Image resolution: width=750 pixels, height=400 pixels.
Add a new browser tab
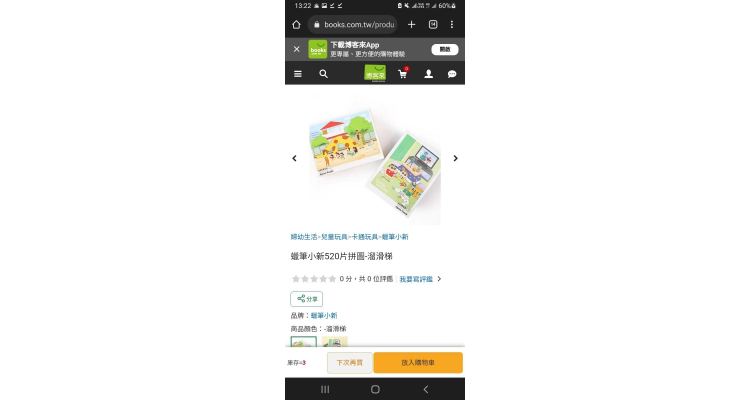click(411, 24)
